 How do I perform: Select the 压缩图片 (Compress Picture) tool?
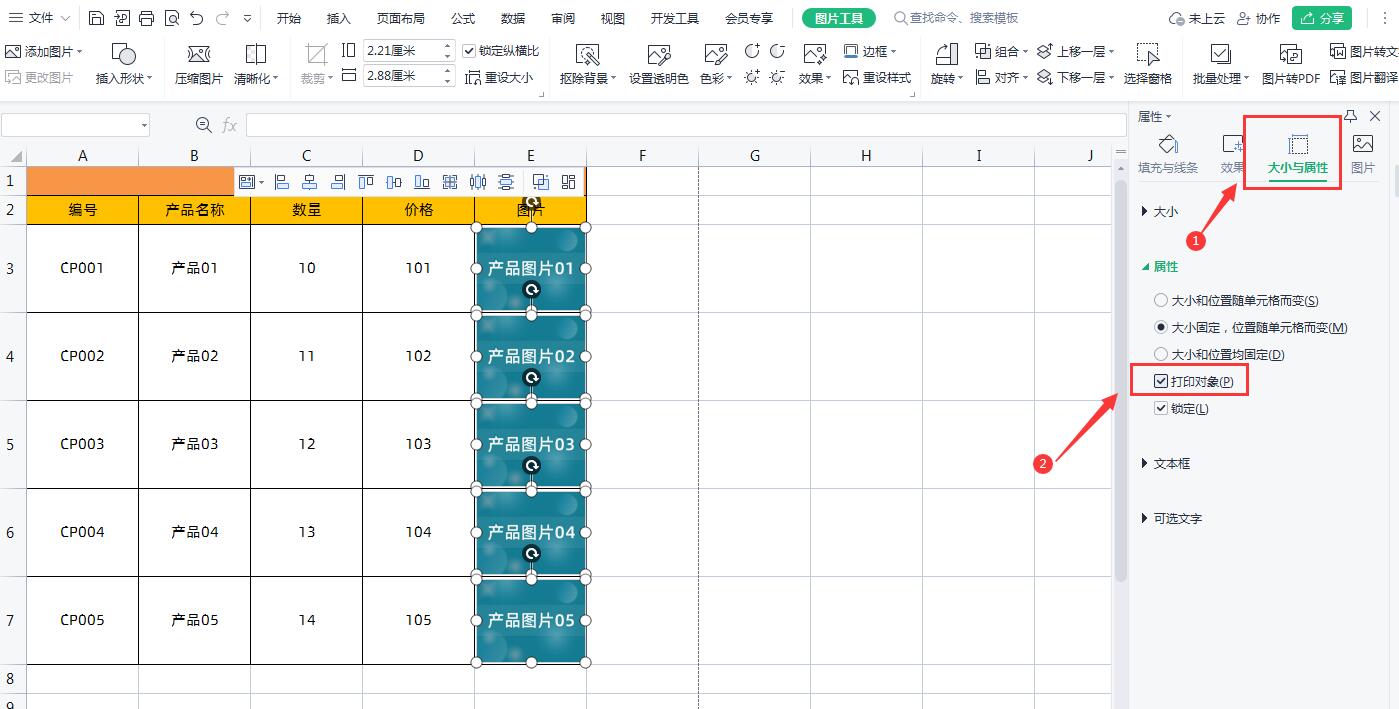pyautogui.click(x=197, y=60)
